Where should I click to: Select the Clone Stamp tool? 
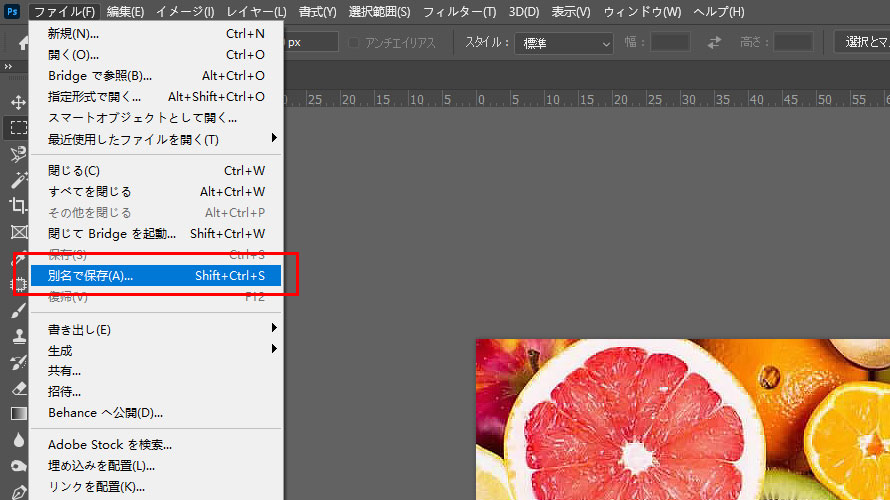pyautogui.click(x=18, y=336)
